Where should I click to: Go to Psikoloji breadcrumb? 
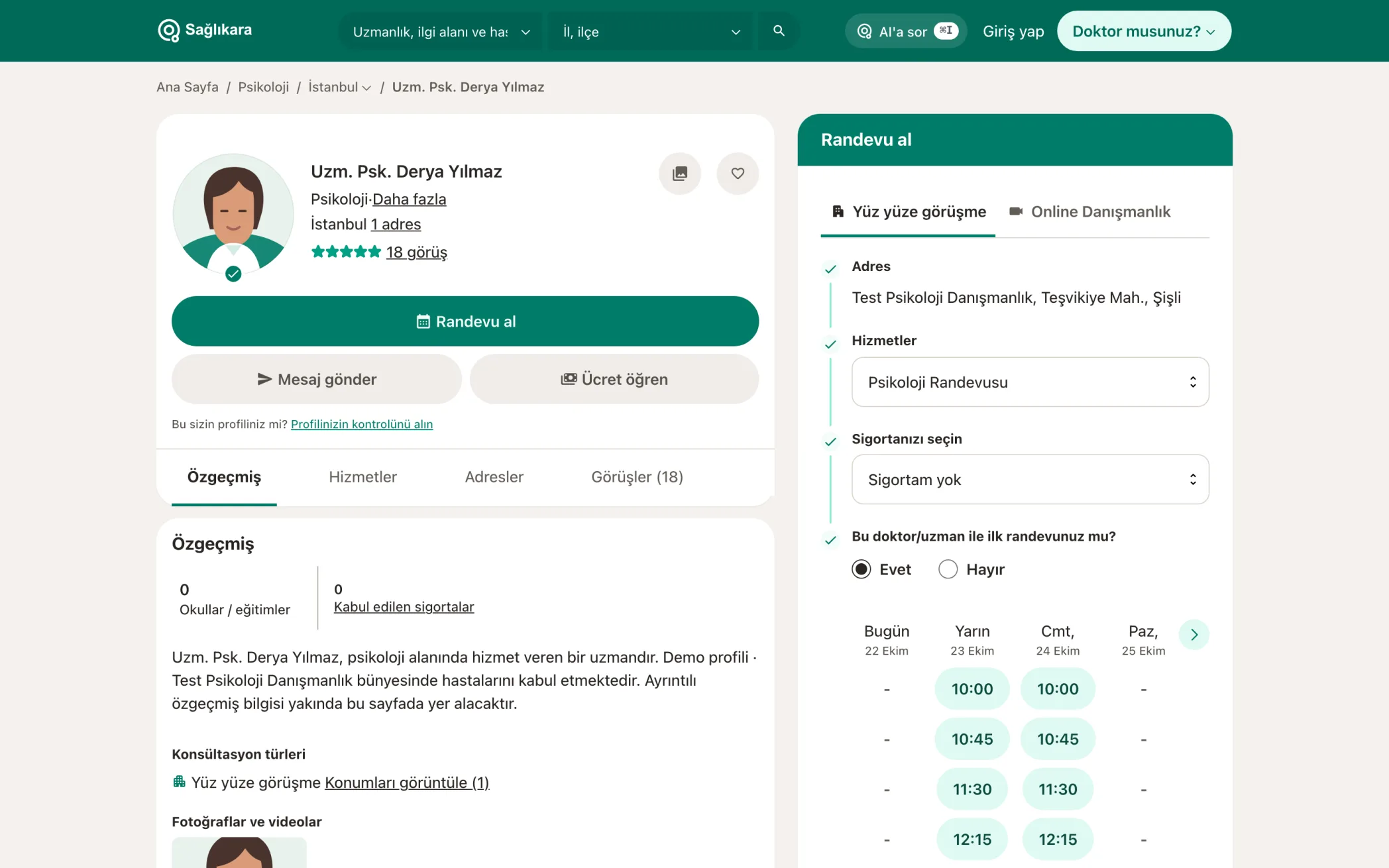pos(264,87)
